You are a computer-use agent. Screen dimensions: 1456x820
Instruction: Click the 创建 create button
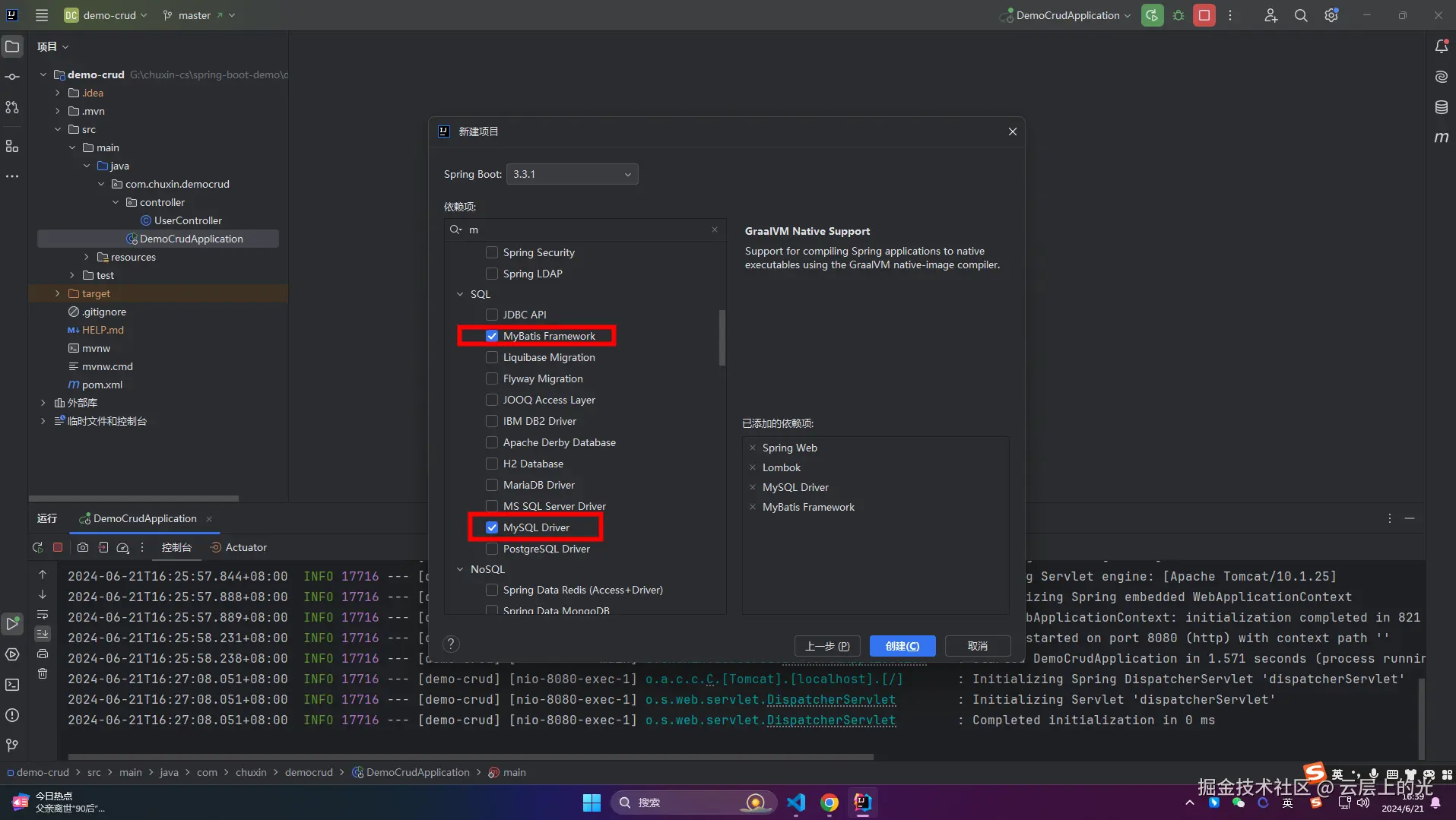pos(902,646)
